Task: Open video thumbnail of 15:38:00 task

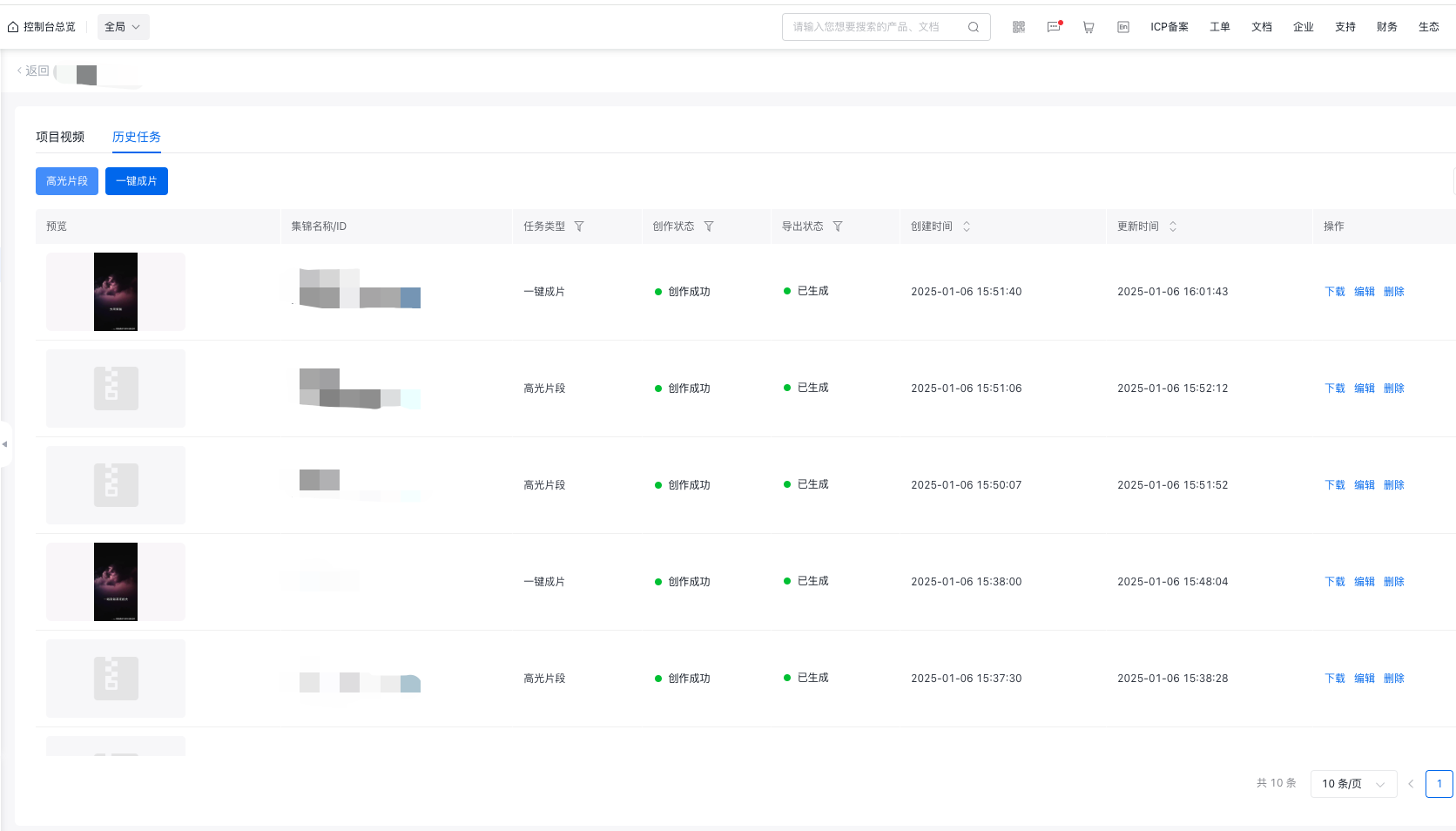Action: pos(116,582)
